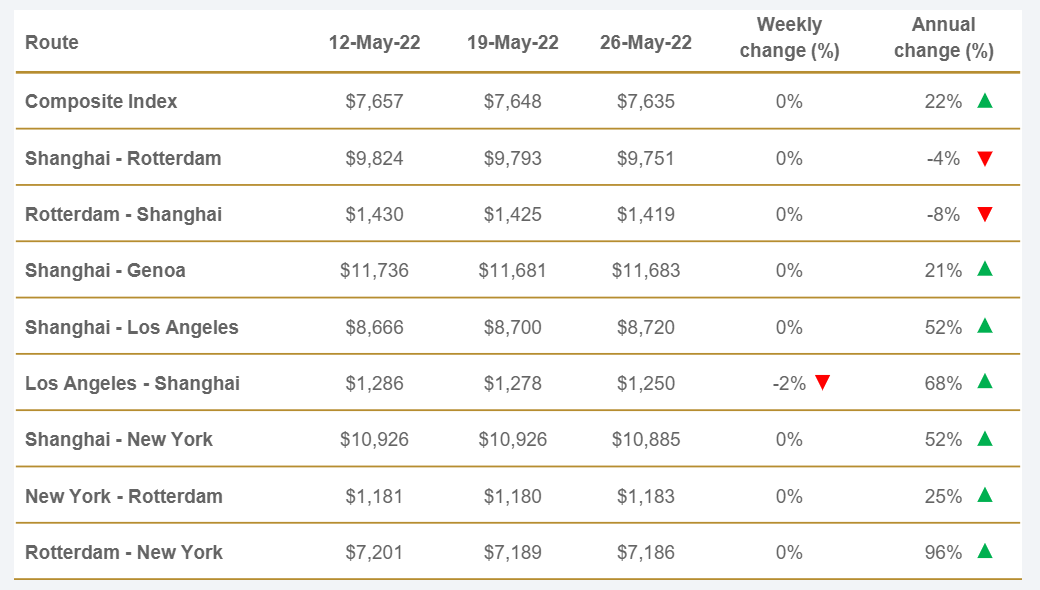Screen dimensions: 1040x590
Task: Click red down arrow for Rotterdam - Shanghai
Action: pyautogui.click(x=985, y=214)
